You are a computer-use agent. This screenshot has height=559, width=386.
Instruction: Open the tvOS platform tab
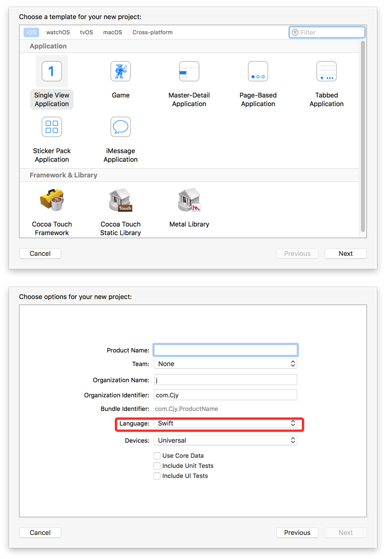pyautogui.click(x=86, y=32)
